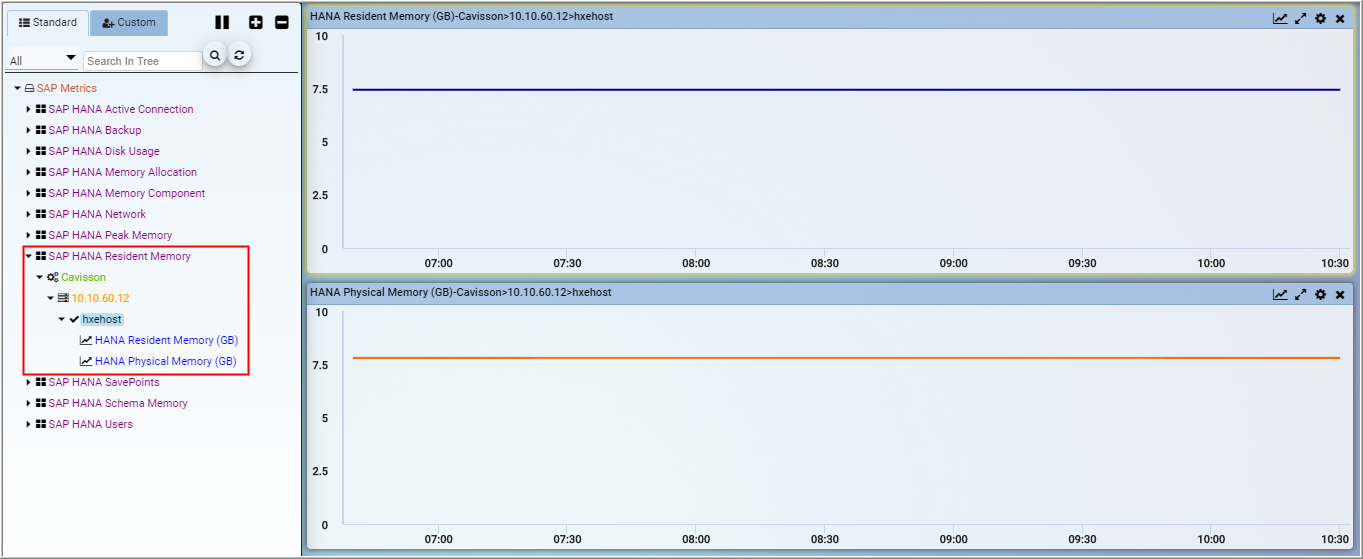Viewport: 1363px width, 559px height.
Task: Expand SAP HANA Disk Usage node
Action: click(x=29, y=151)
